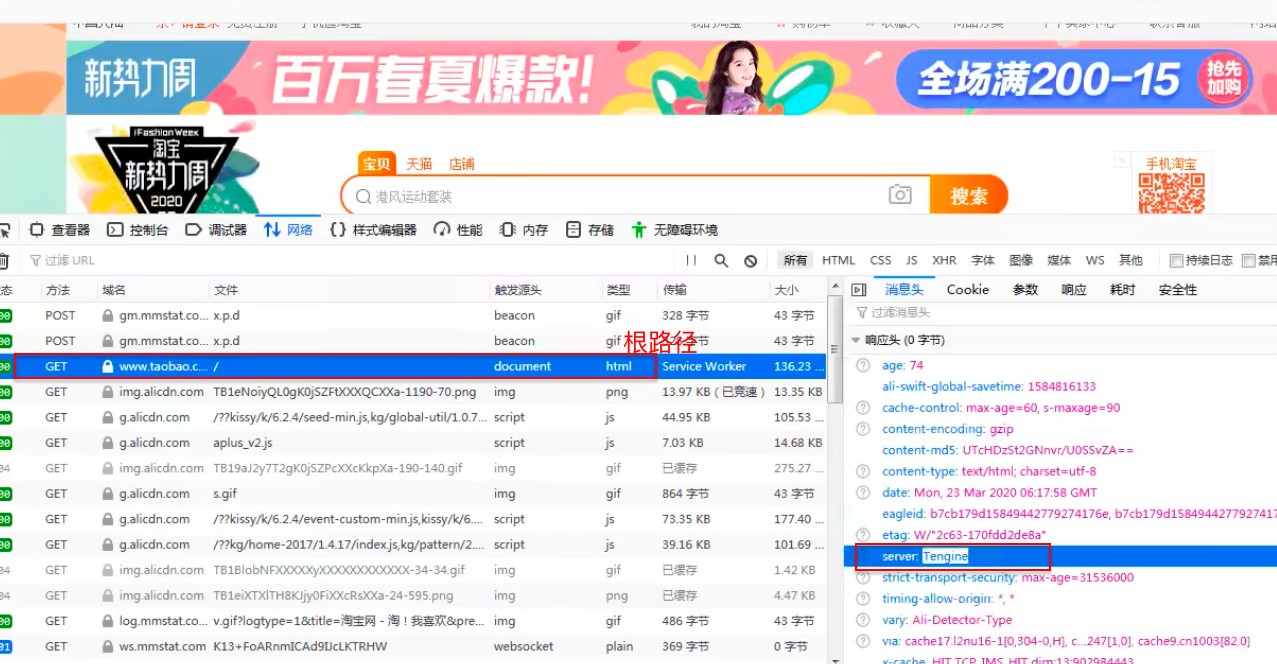Close the 手机淘宝 QR code box
Image resolution: width=1277 pixels, height=664 pixels.
point(1122,161)
